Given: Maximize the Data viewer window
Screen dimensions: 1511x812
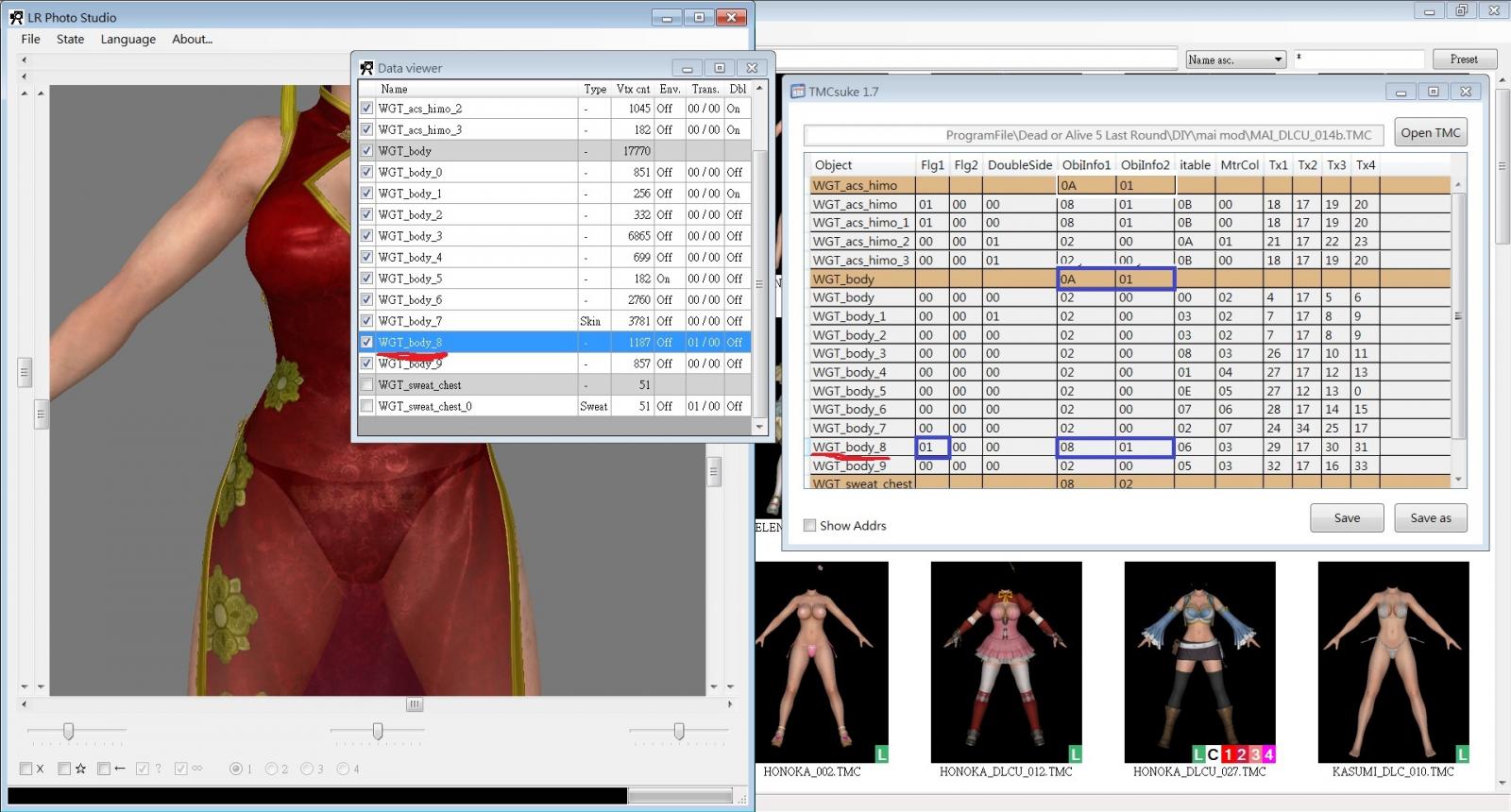Looking at the screenshot, I should 719,68.
